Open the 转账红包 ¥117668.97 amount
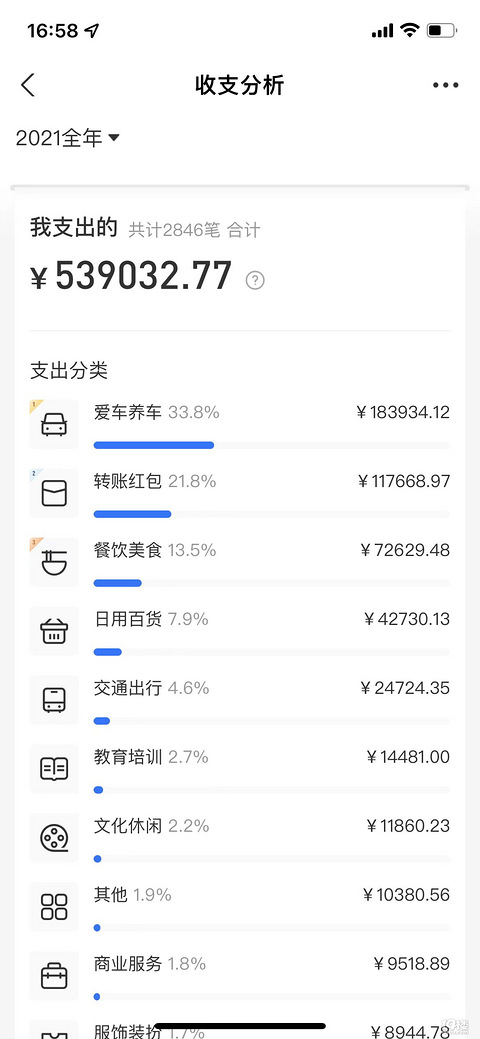Viewport: 480px width, 1039px height. pyautogui.click(x=403, y=481)
